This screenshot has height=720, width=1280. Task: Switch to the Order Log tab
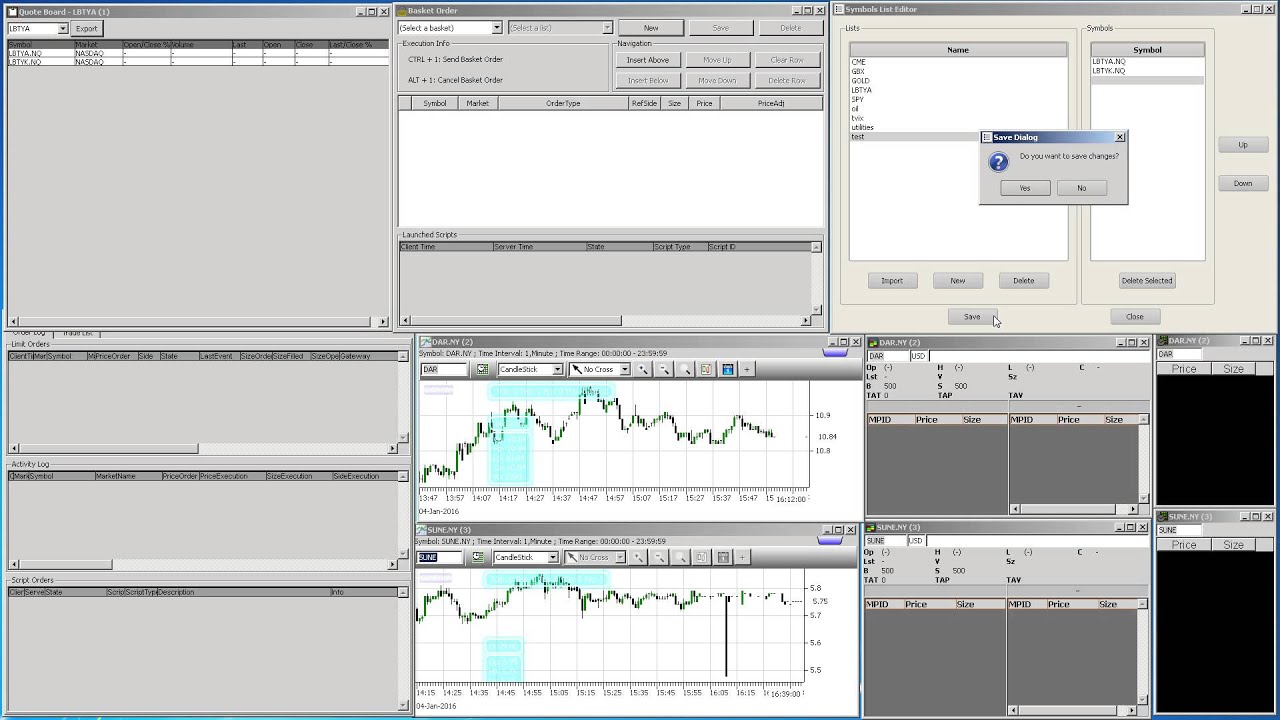29,333
